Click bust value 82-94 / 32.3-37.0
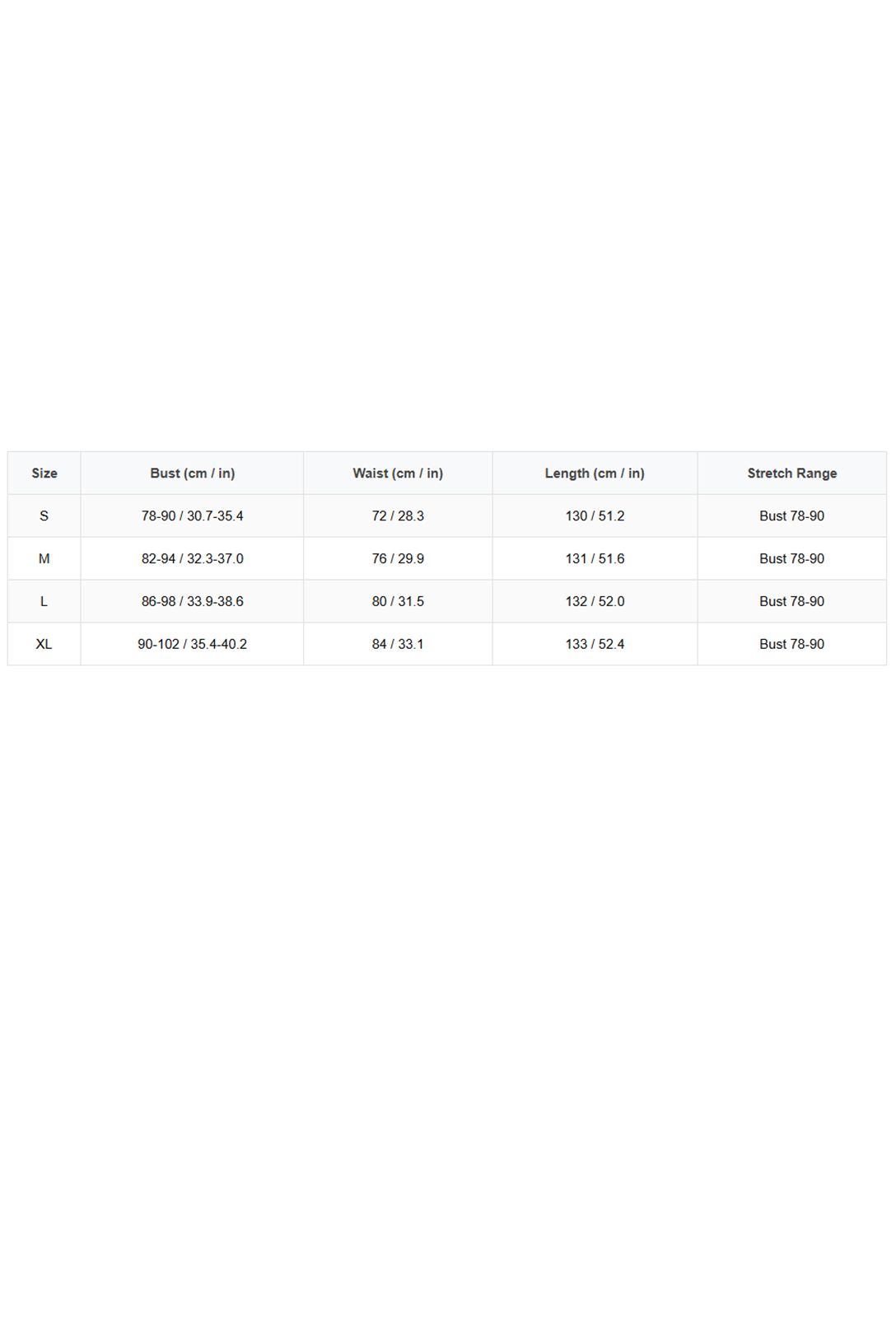The width and height of the screenshot is (896, 1344). tap(192, 558)
